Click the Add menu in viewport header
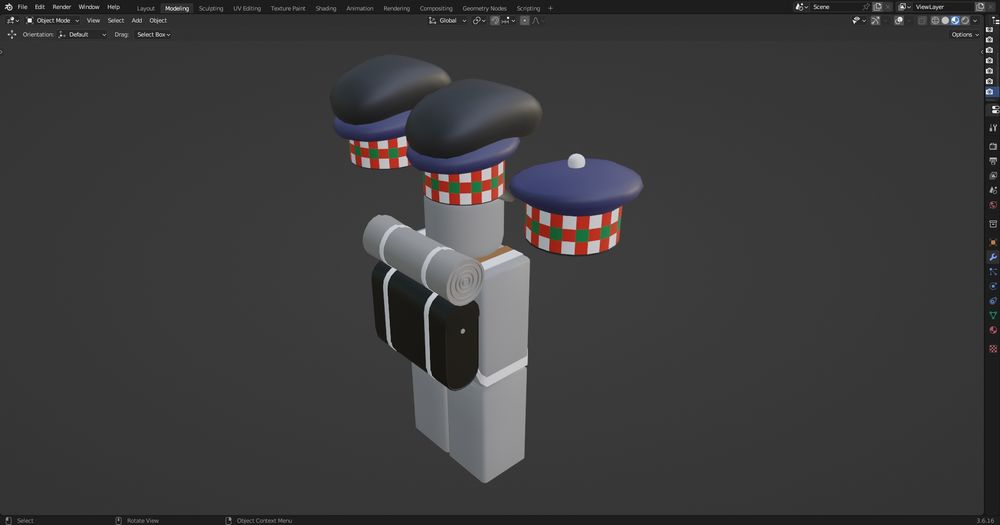 pyautogui.click(x=137, y=20)
